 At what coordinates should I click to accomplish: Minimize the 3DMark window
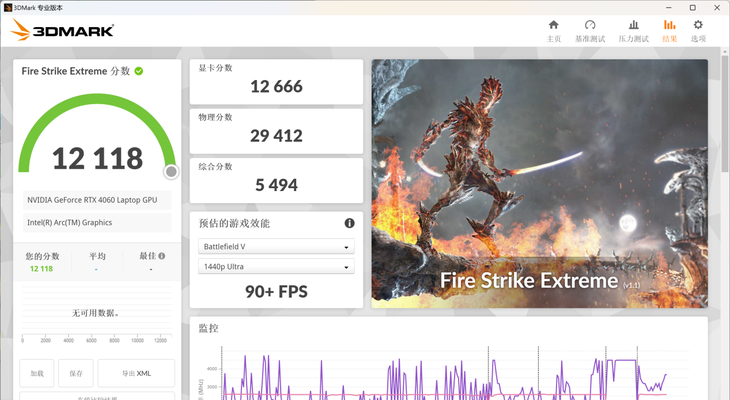click(x=669, y=7)
